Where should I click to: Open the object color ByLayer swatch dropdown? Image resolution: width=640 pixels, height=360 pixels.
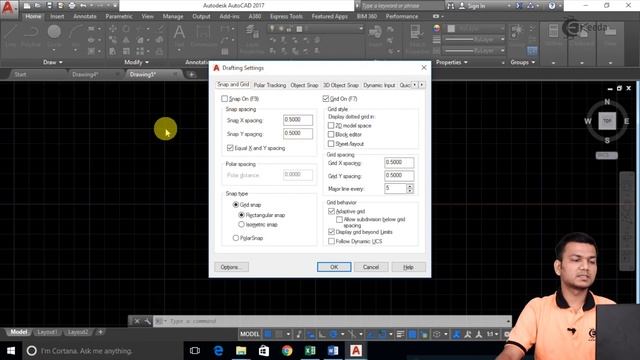click(x=475, y=28)
